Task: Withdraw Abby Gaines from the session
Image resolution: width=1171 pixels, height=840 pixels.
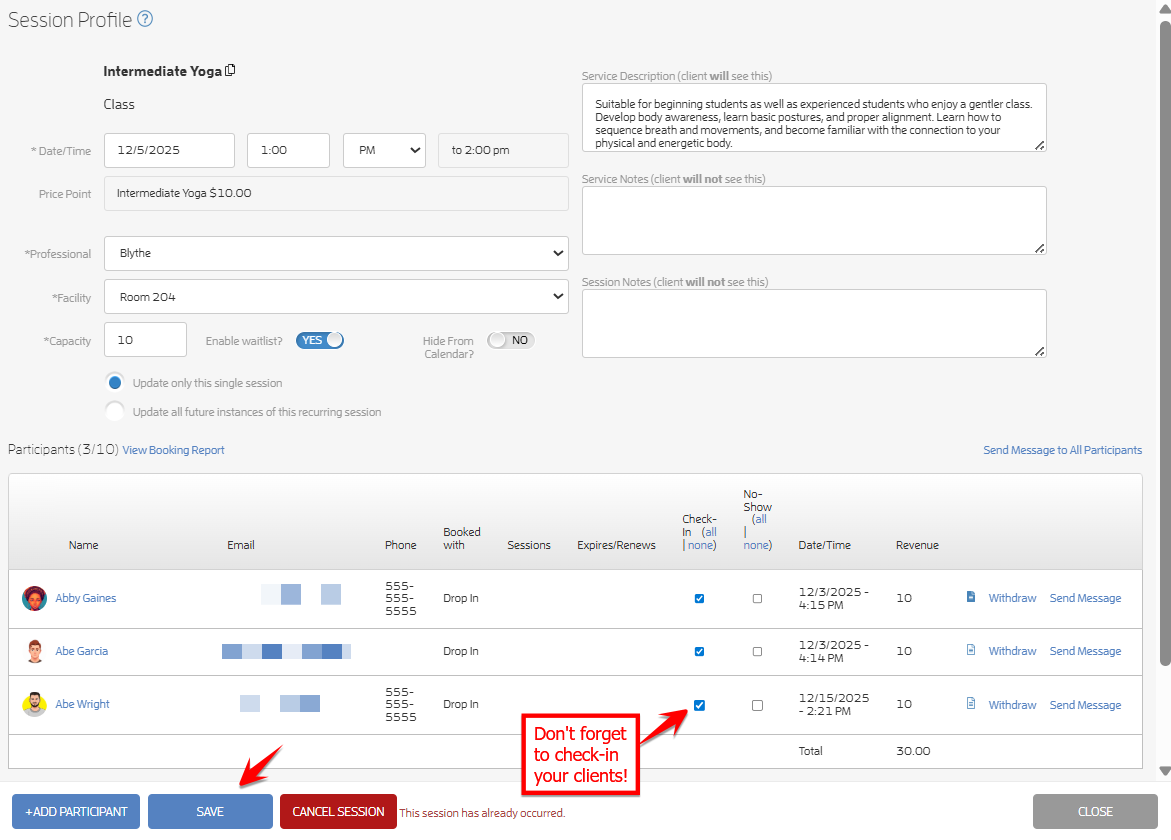Action: (x=1012, y=598)
